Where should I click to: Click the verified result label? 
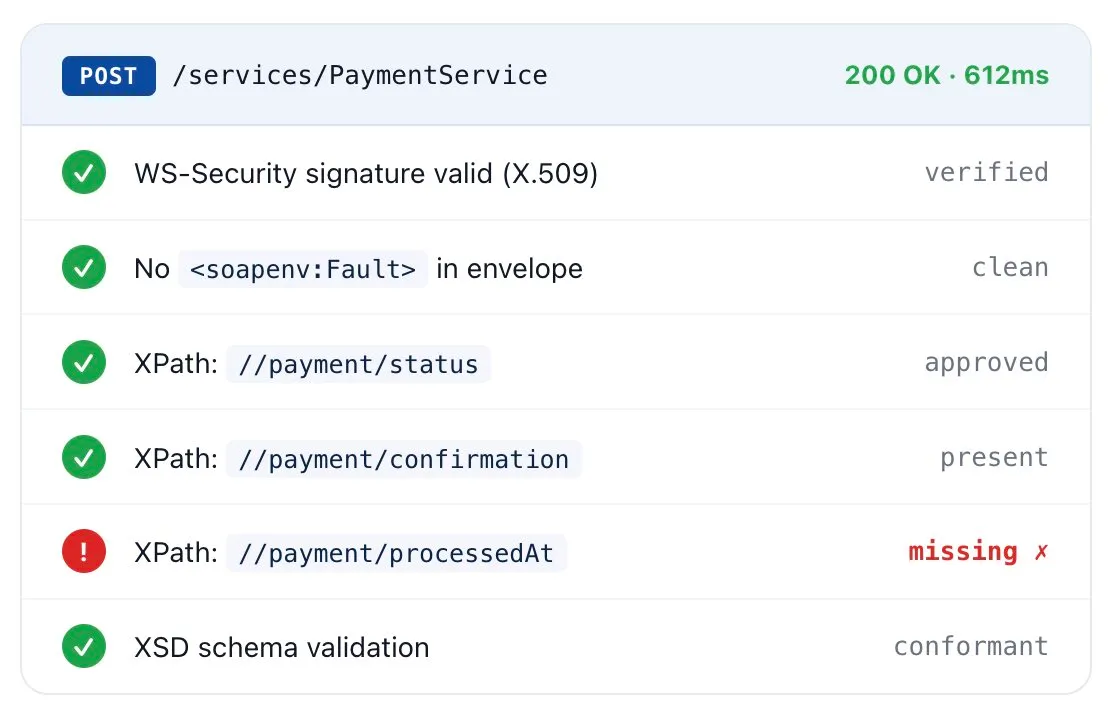point(987,172)
